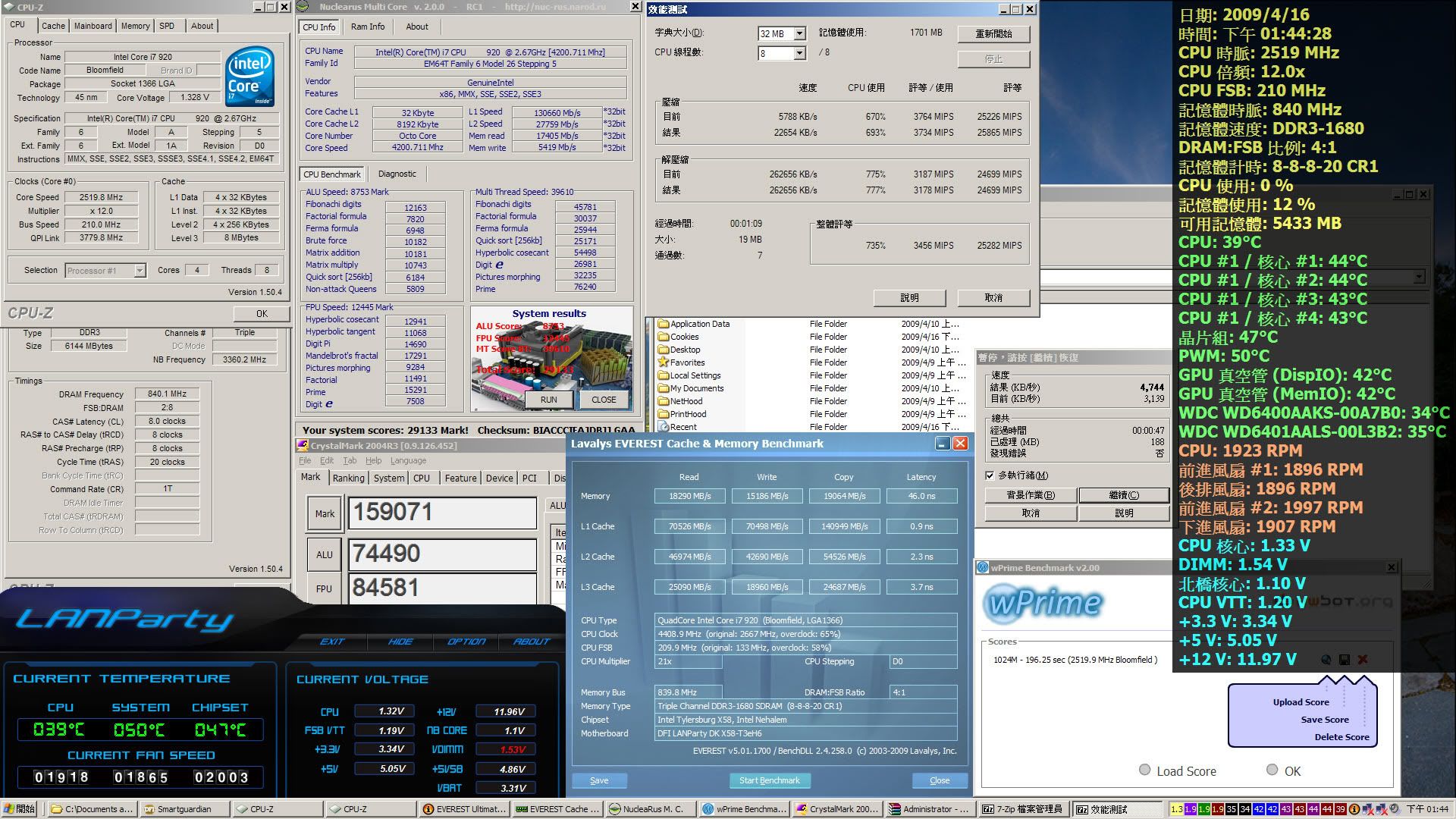
Task: Select the wPrime 1024M score entry
Action: 1075,660
